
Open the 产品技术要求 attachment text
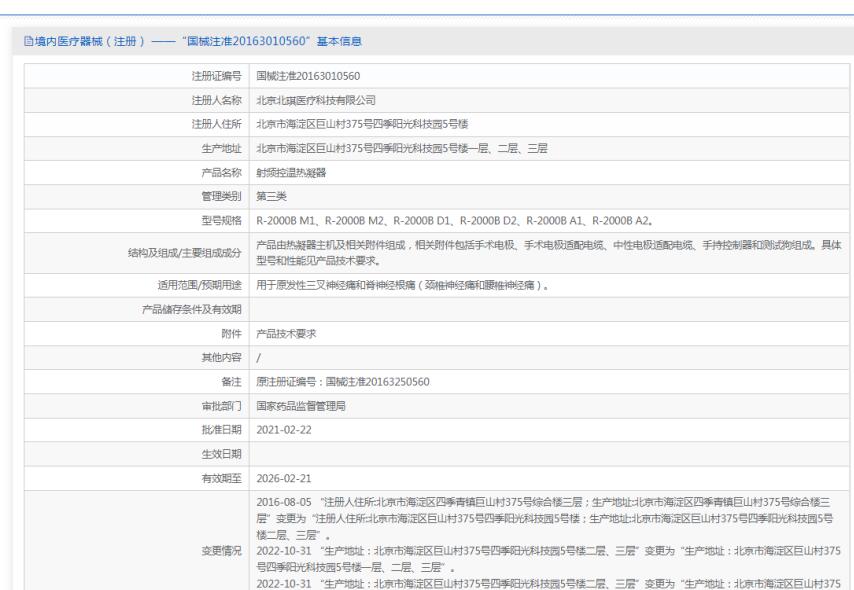(286, 333)
